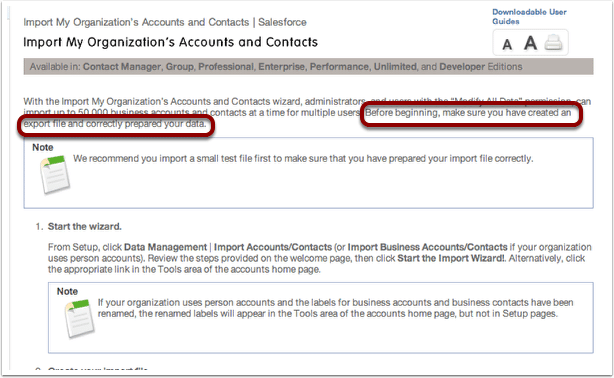Click the notepad icon in the first Note box

click(55, 175)
